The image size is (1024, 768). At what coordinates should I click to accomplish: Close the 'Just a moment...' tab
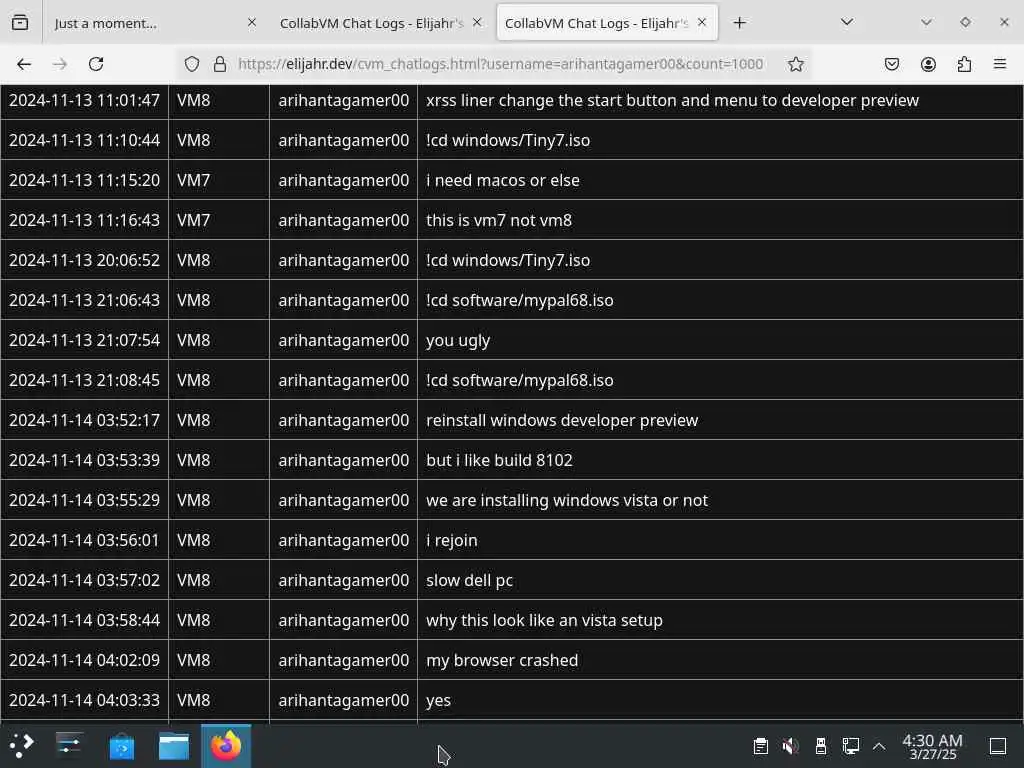pos(251,23)
